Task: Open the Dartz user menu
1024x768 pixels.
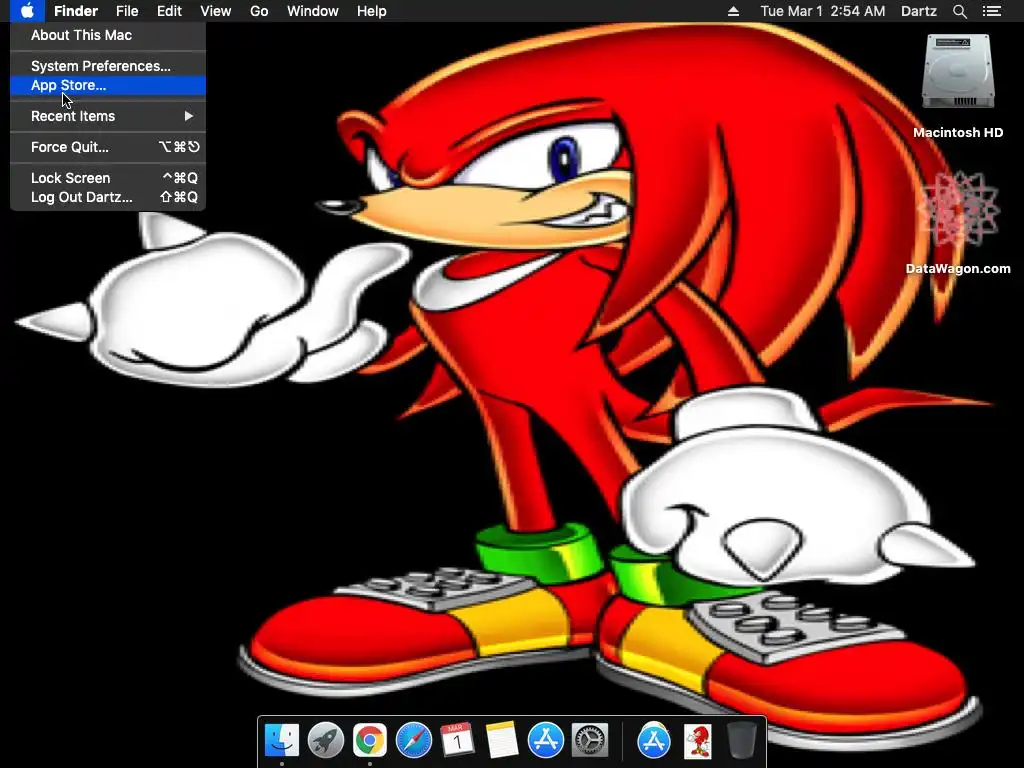Action: [919, 11]
